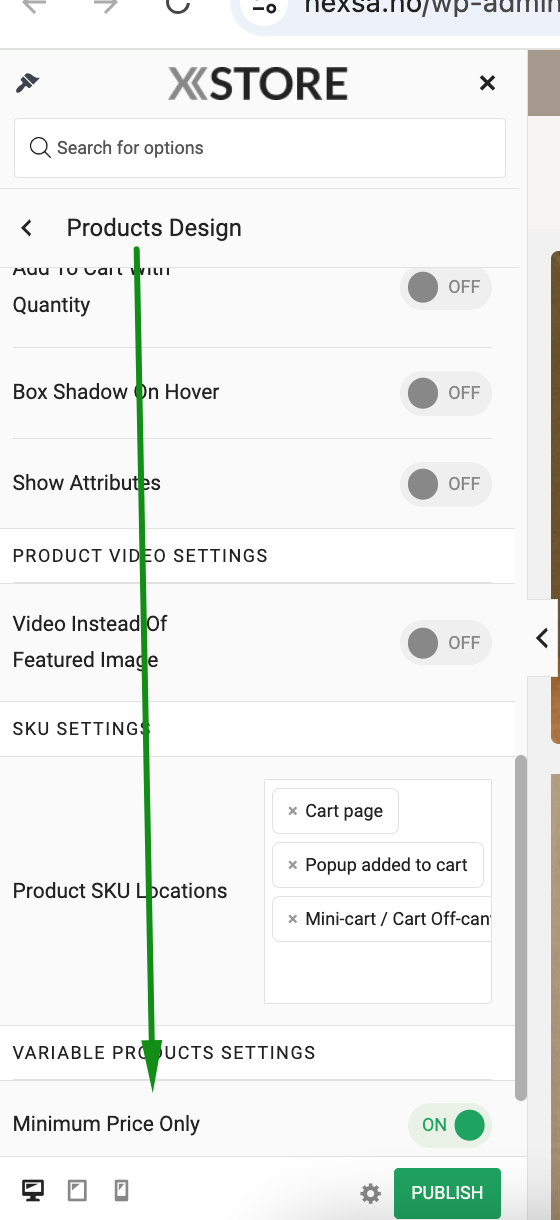The height and width of the screenshot is (1220, 560).
Task: Go back from Products Design section
Action: click(x=27, y=228)
